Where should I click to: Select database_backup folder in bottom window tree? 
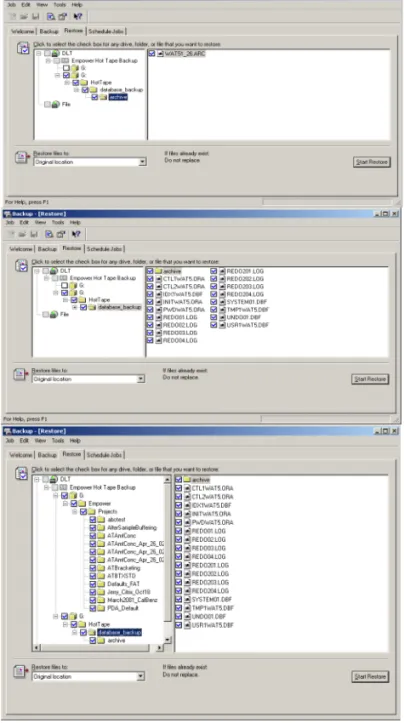(x=119, y=633)
